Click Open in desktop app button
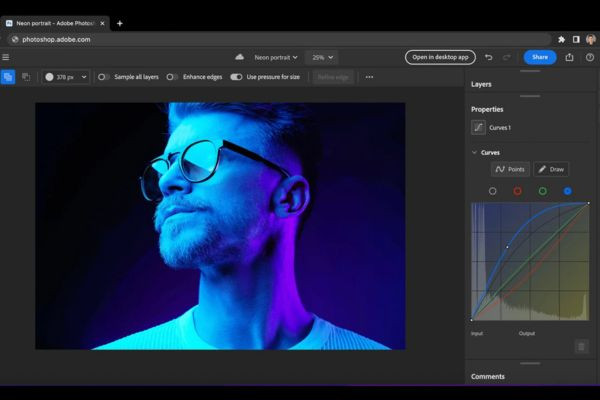This screenshot has width=600, height=400. tap(440, 57)
